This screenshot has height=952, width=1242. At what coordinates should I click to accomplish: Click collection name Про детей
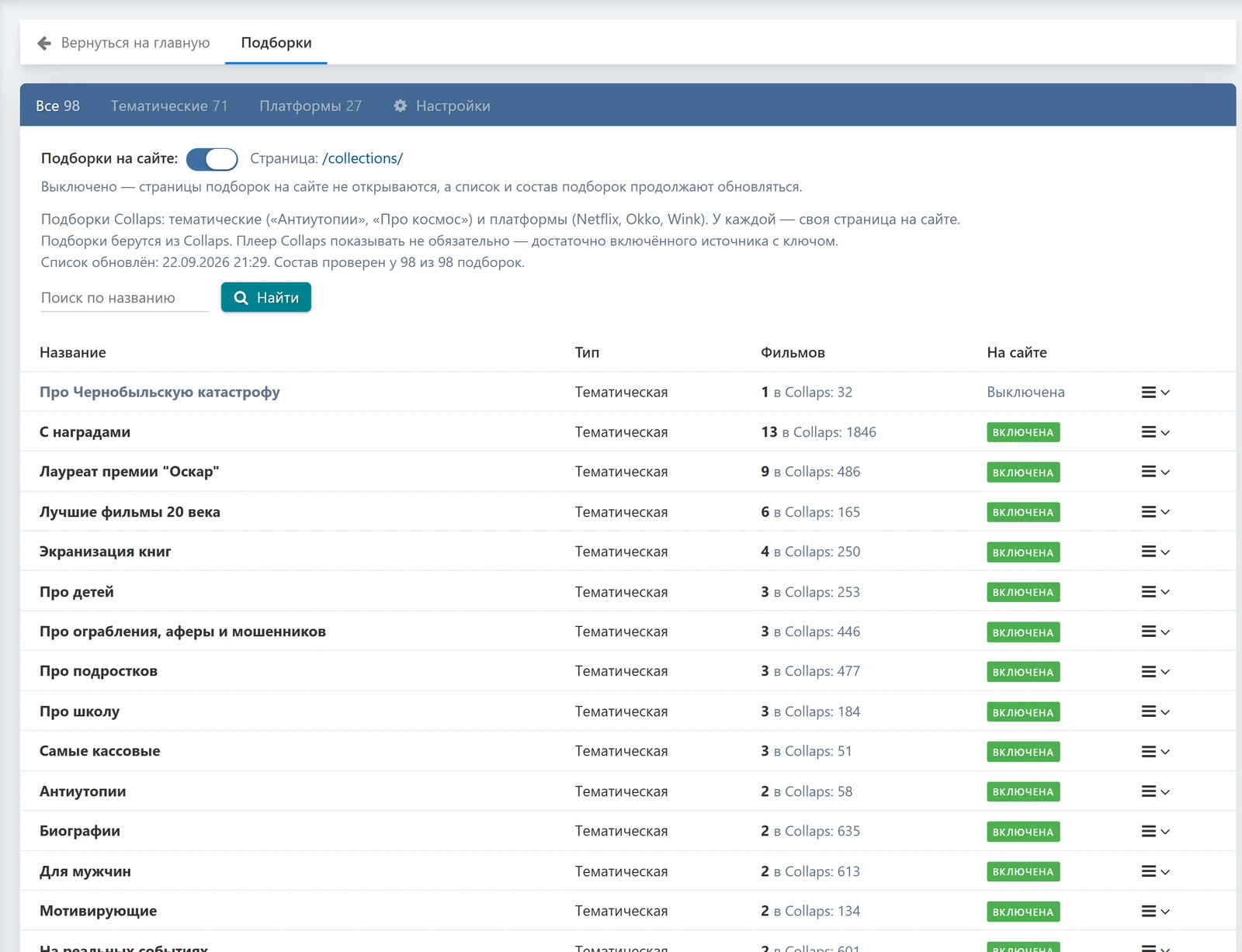pos(77,592)
